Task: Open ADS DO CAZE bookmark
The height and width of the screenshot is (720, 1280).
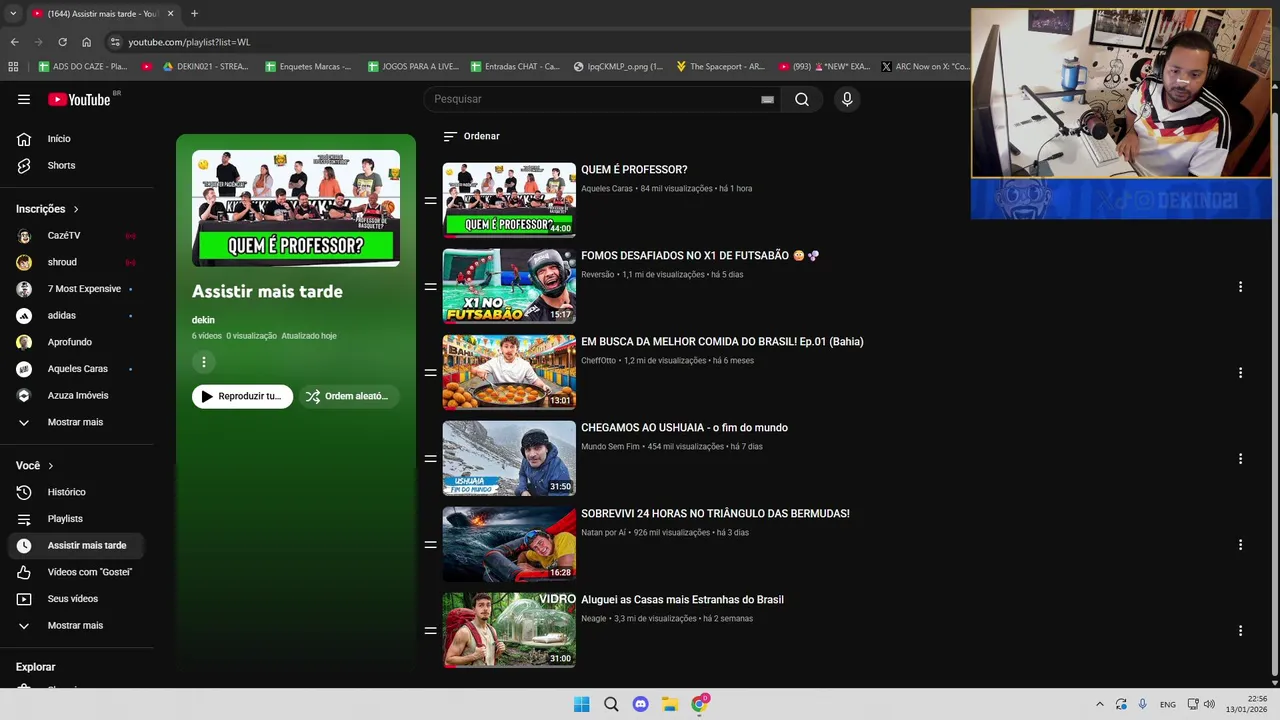Action: point(83,67)
